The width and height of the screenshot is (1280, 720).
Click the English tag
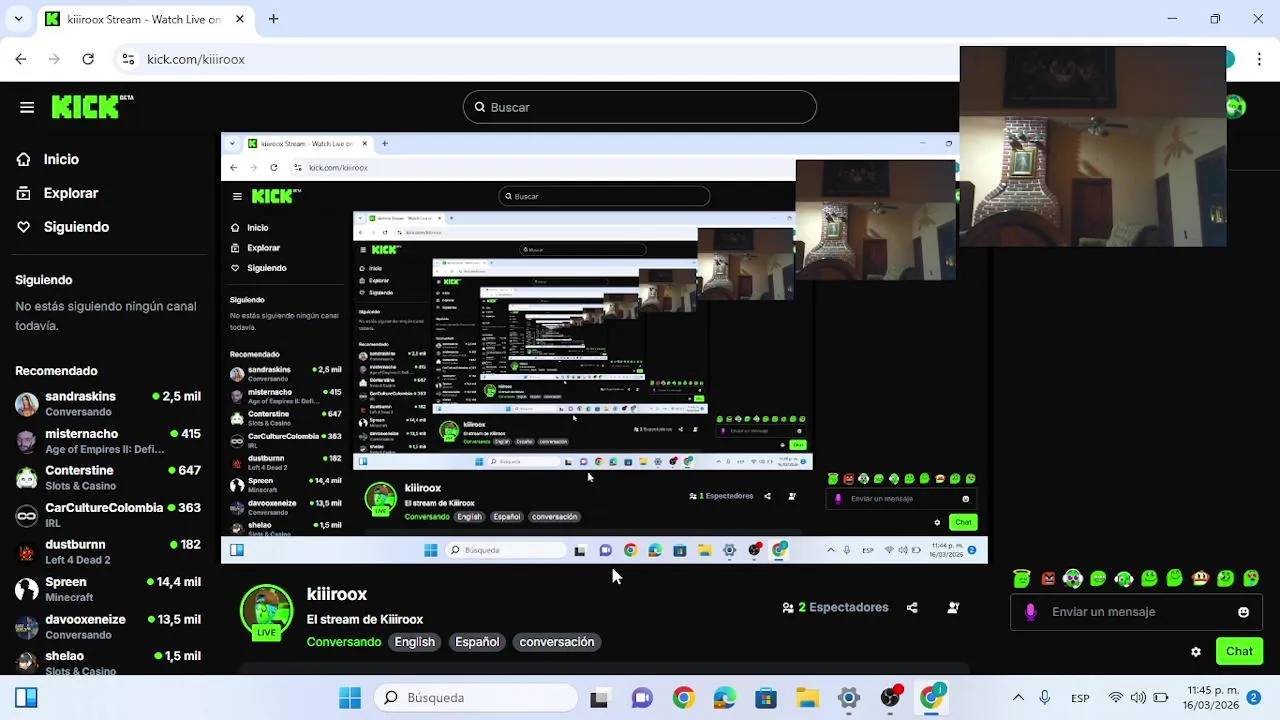[x=414, y=642]
